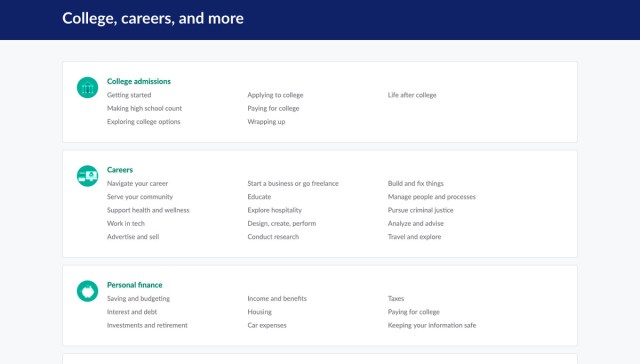Open Pursue criminal justice link

pos(420,210)
